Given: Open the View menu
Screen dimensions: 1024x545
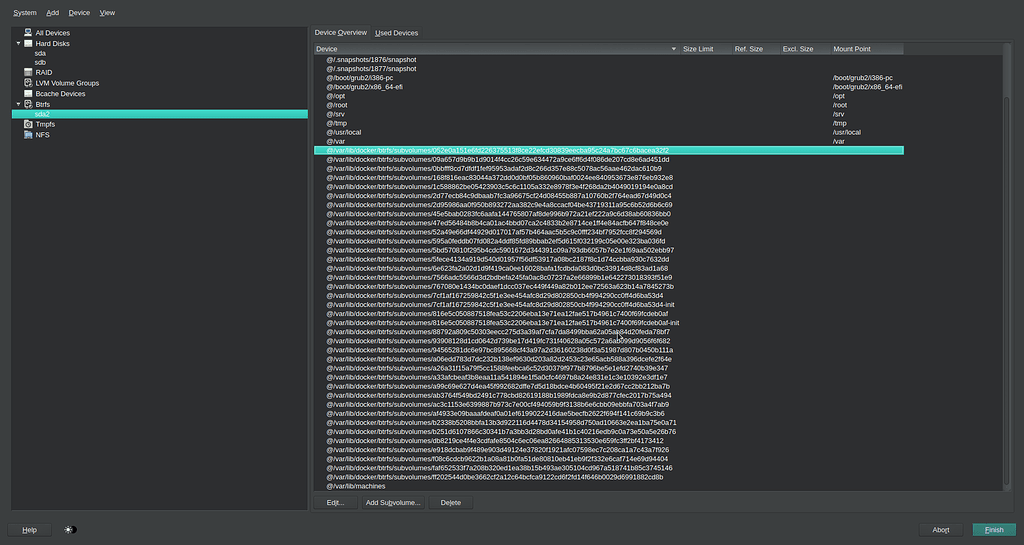Looking at the screenshot, I should pyautogui.click(x=107, y=13).
